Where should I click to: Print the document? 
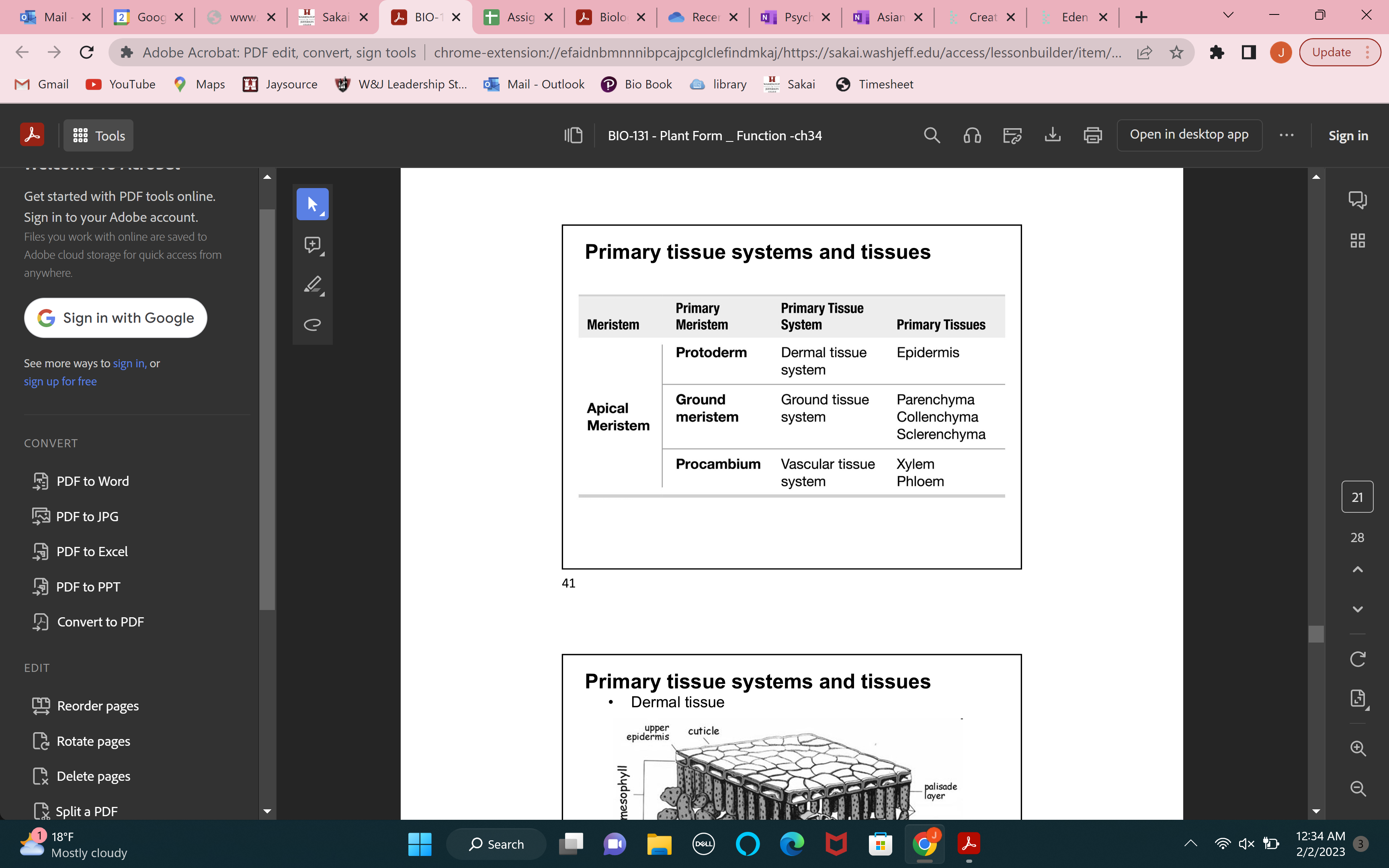1092,135
